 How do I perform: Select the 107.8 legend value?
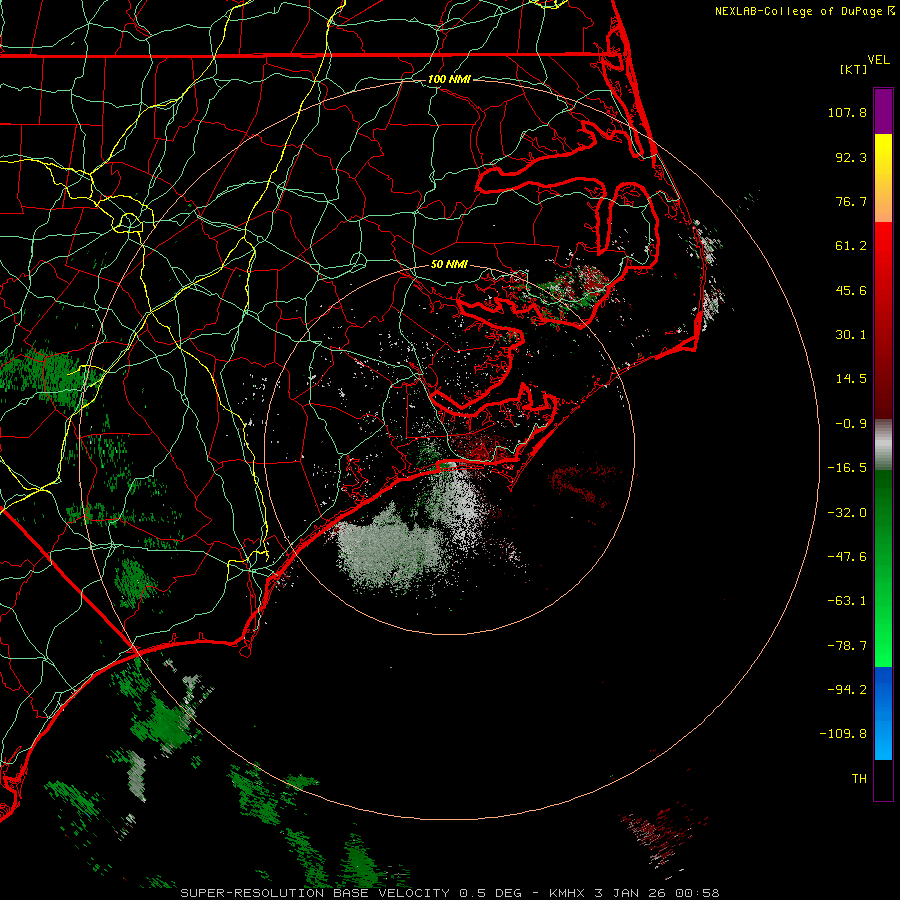click(847, 112)
